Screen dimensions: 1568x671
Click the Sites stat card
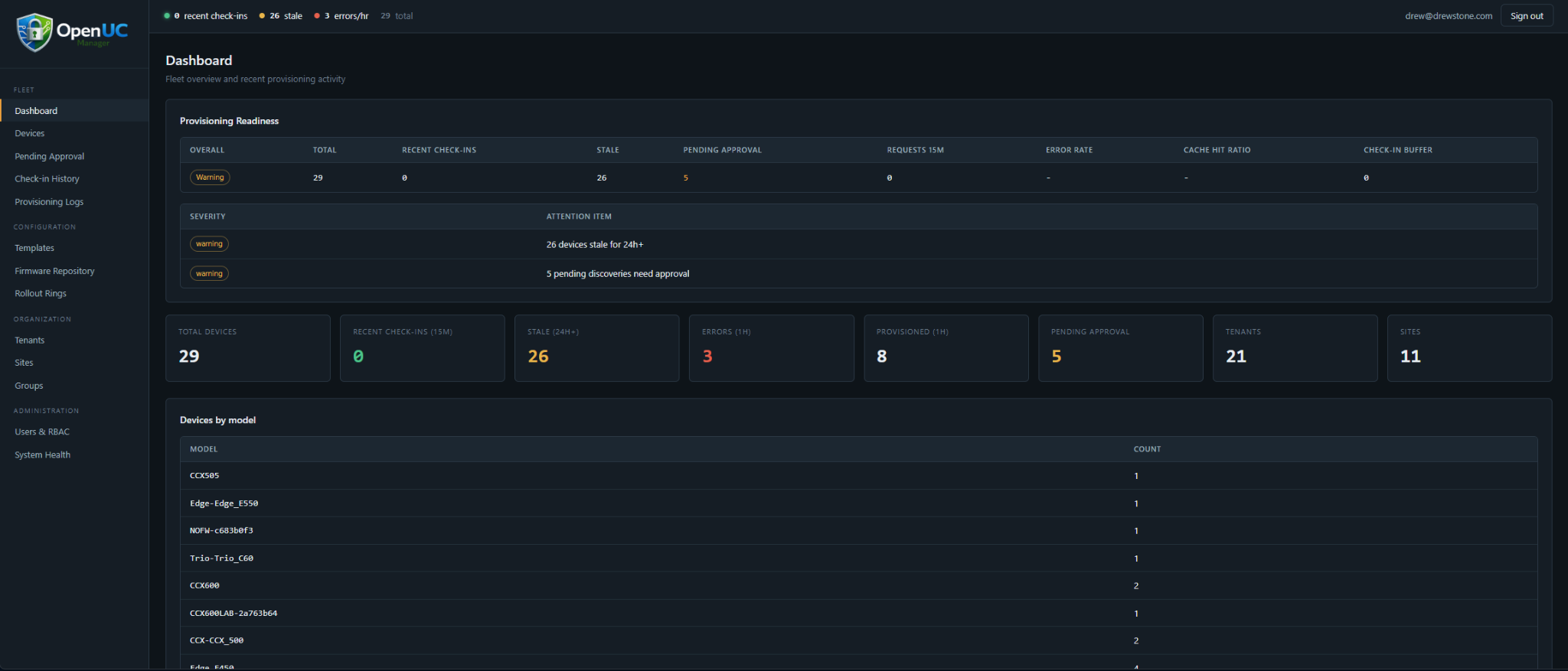click(x=1470, y=348)
